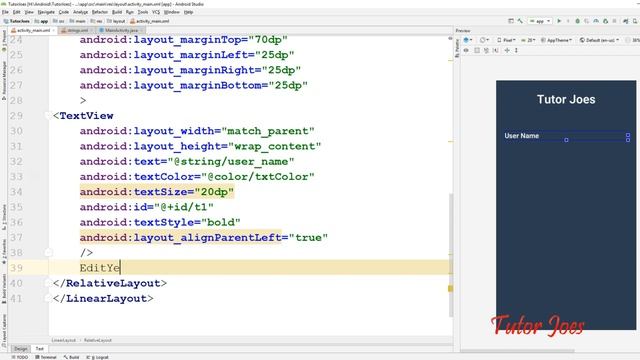Viewport: 640px width, 360px height.
Task: Click the Tutorioes breadcrumb in navigation bar
Action: [x=17, y=21]
